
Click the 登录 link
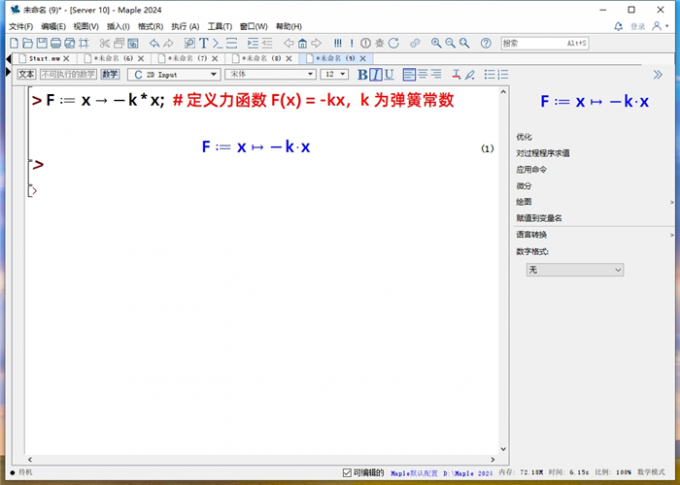638,26
